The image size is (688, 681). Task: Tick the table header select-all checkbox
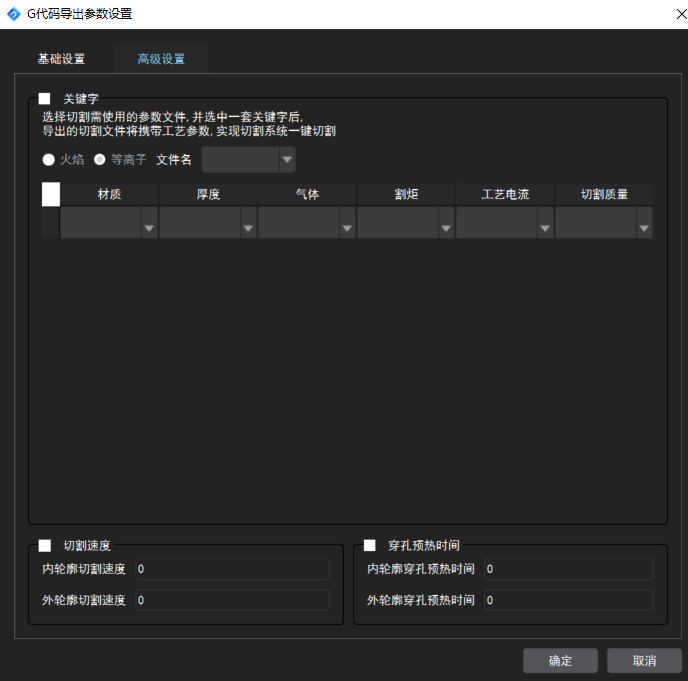pyautogui.click(x=51, y=194)
